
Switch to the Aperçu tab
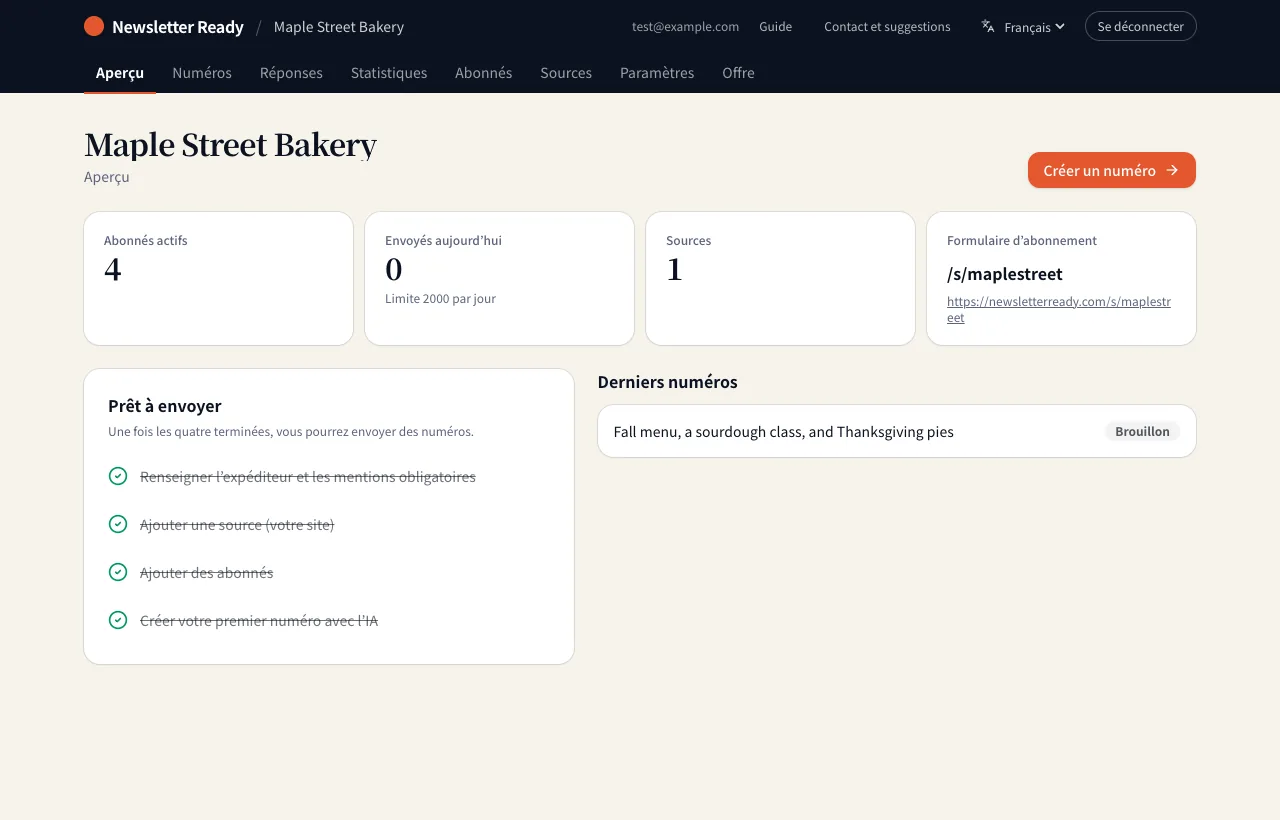120,73
